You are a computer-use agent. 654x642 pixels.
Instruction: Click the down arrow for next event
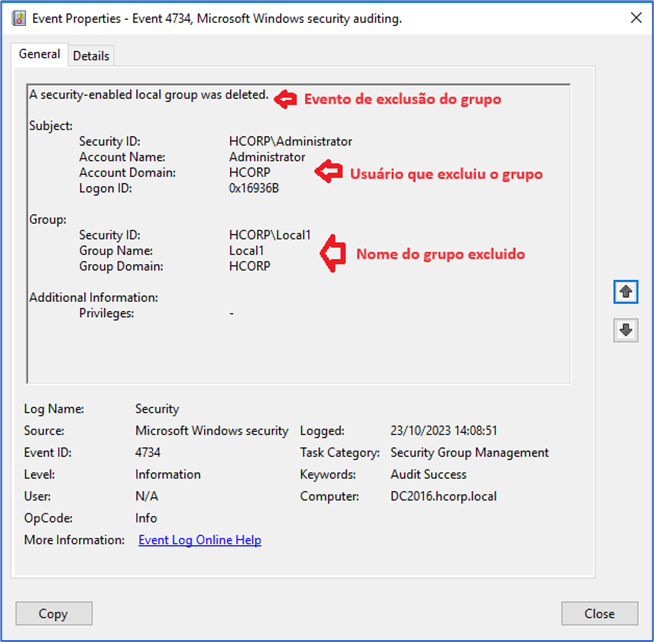(x=626, y=330)
